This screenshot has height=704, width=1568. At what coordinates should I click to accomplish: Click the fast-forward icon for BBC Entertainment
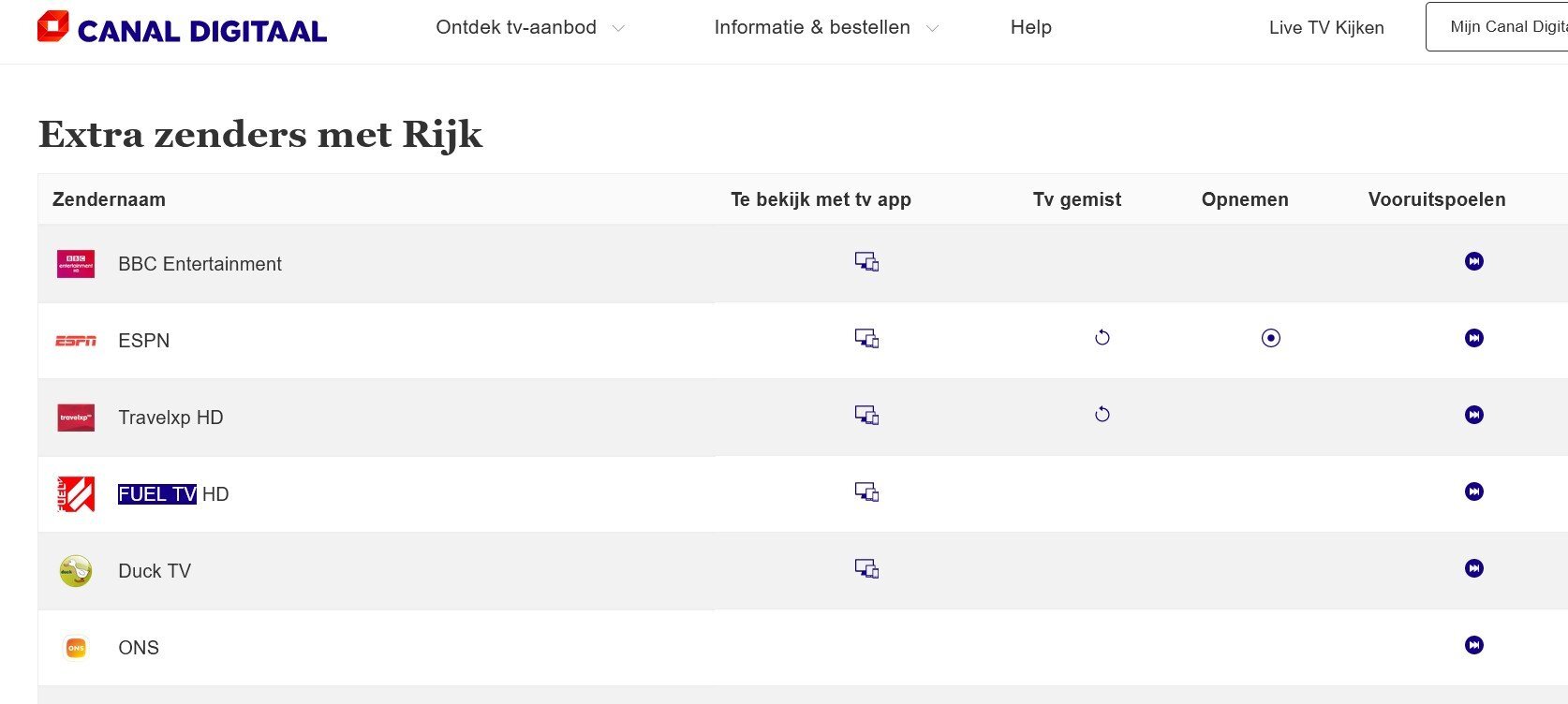click(x=1473, y=261)
